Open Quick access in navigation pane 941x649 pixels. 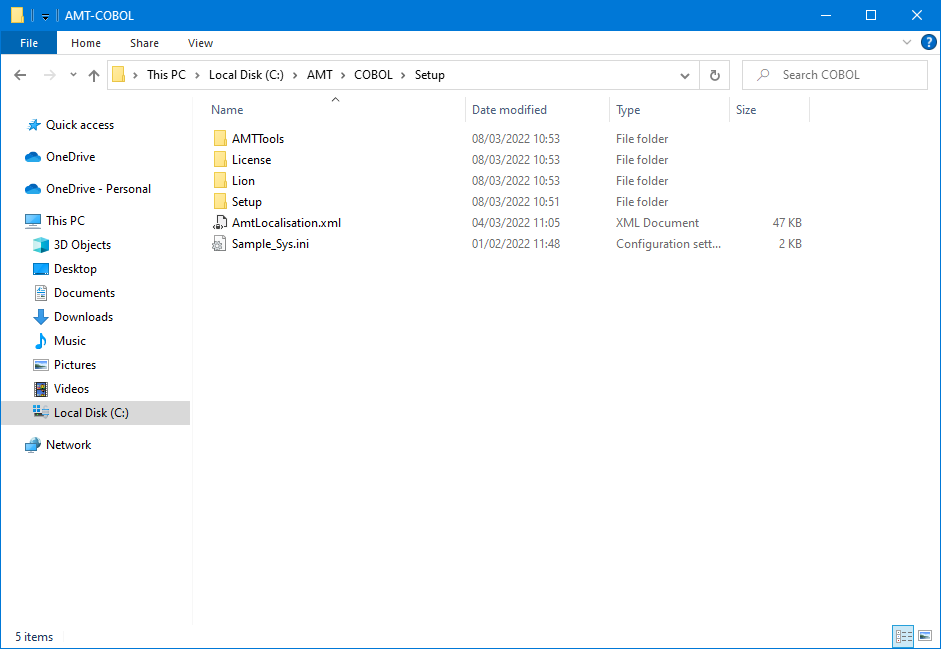(80, 125)
